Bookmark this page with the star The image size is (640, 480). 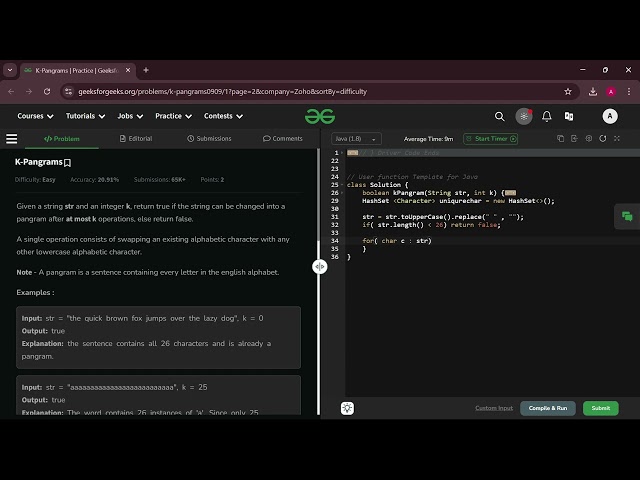[x=568, y=91]
